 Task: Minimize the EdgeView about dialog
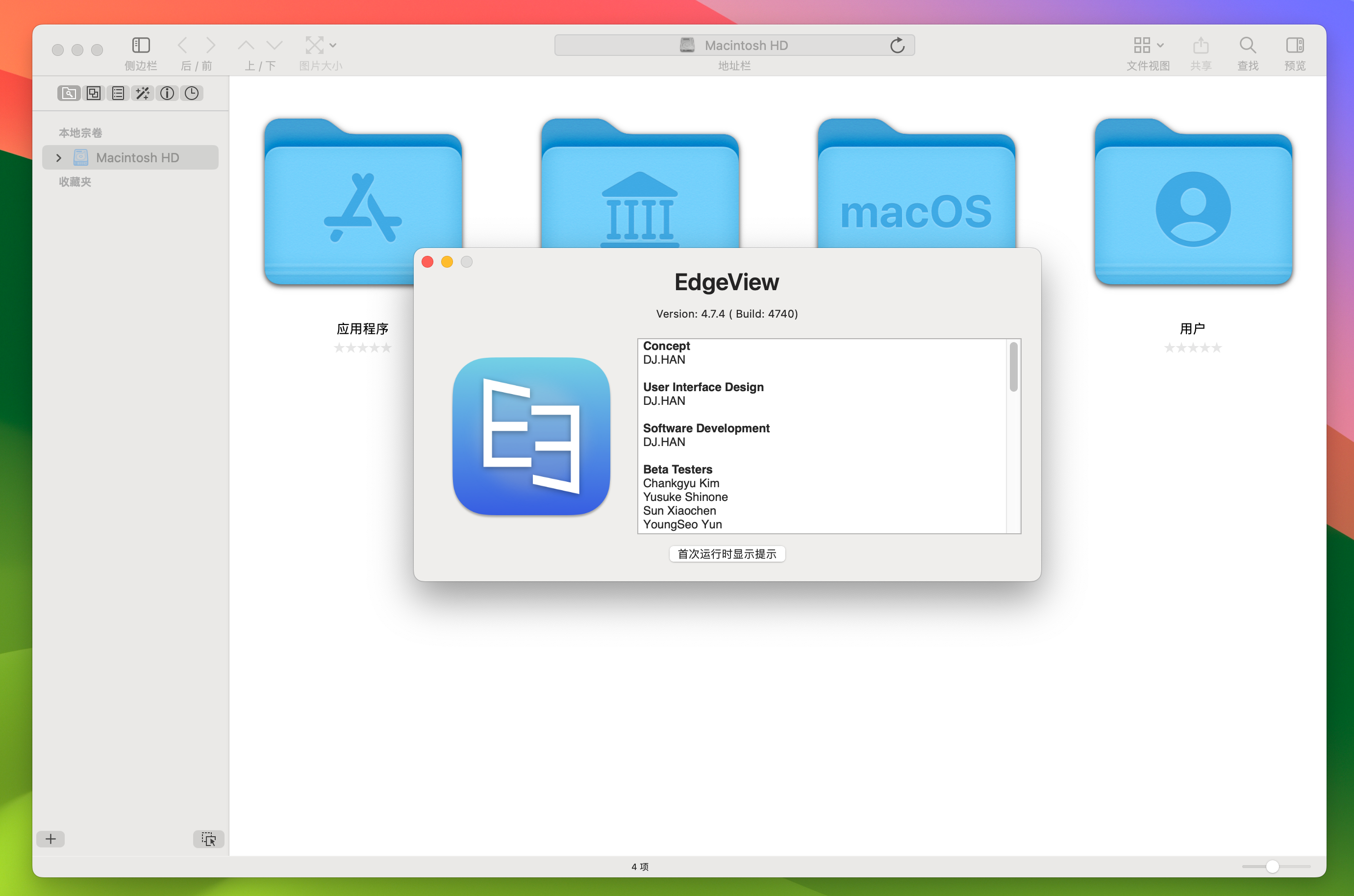pos(447,262)
